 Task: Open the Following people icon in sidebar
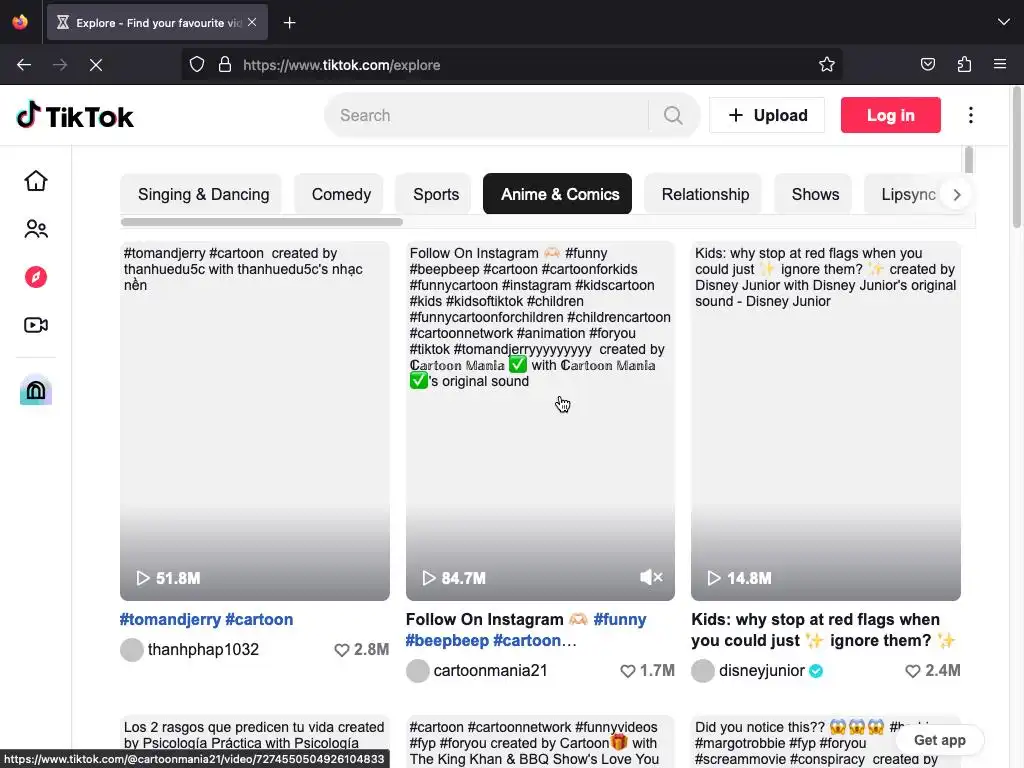[36, 229]
